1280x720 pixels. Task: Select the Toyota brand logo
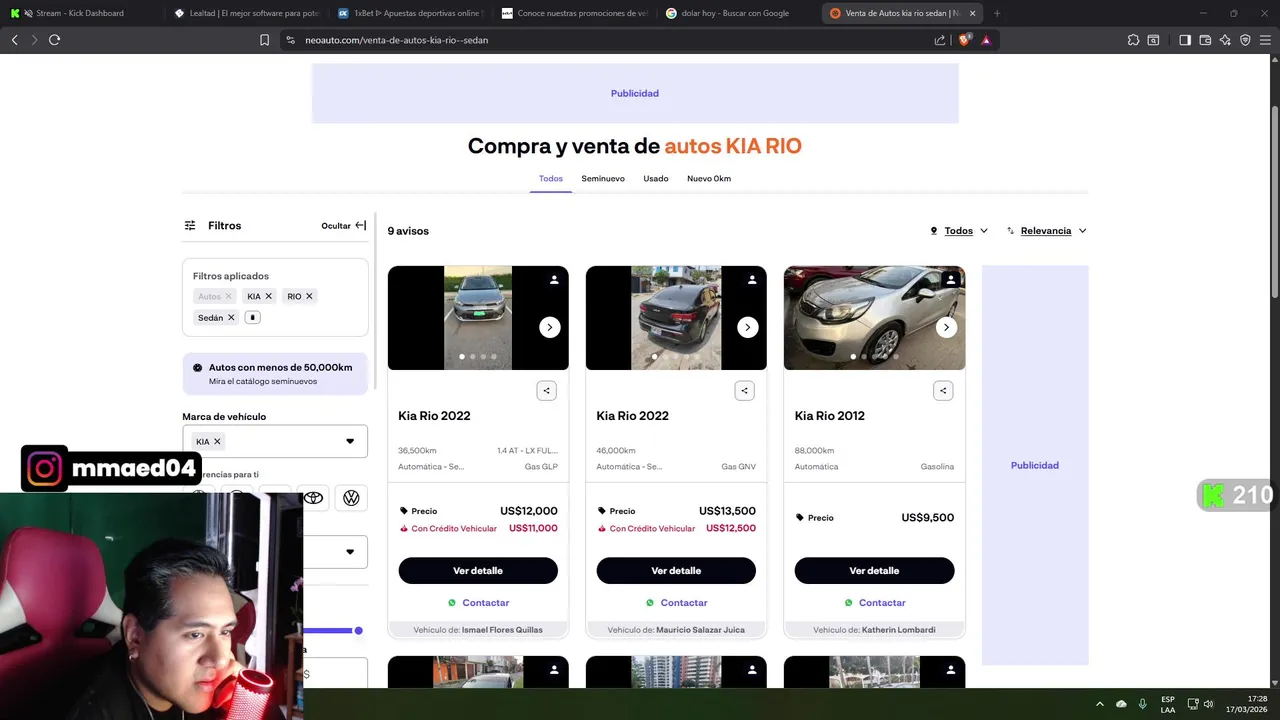pyautogui.click(x=313, y=498)
